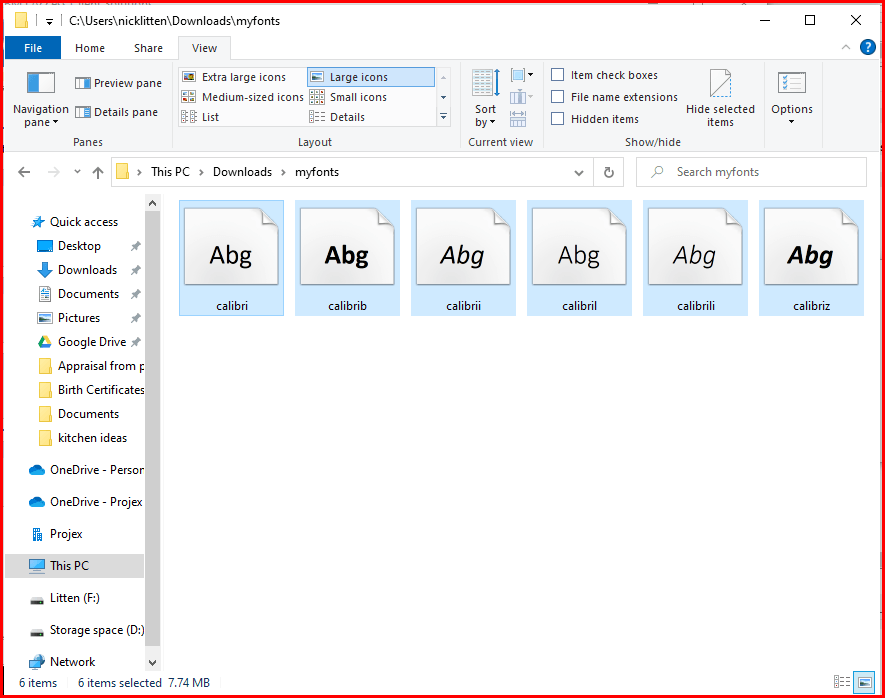
Task: Open the kitchen ideas folder
Action: [x=82, y=438]
